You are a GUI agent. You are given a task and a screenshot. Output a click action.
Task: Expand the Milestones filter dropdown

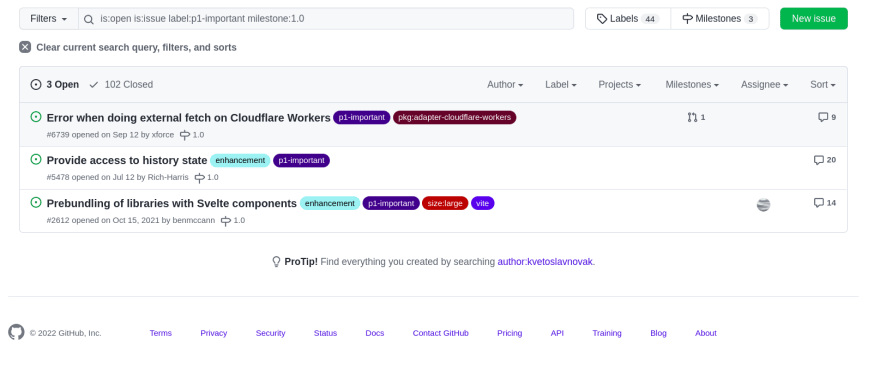(692, 84)
